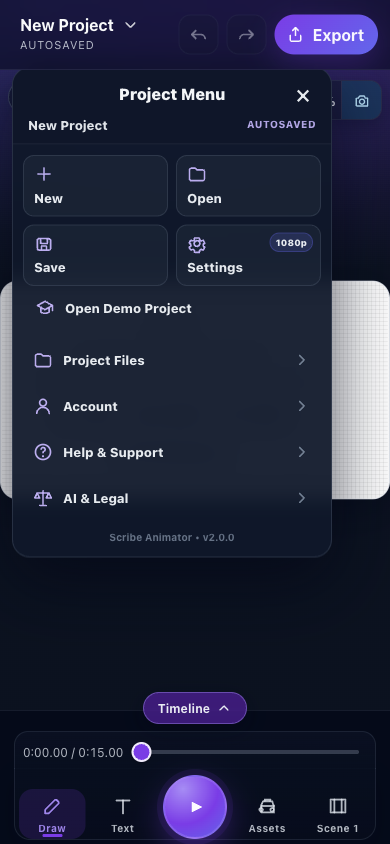Click the person icon beside Account
This screenshot has height=844, width=390.
43,406
